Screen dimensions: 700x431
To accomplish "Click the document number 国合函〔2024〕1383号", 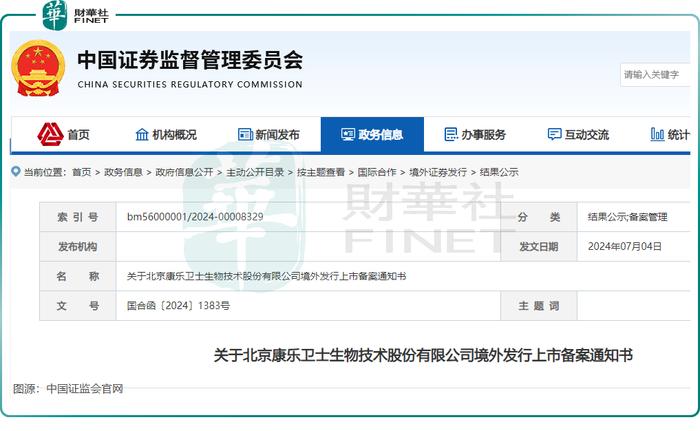I will tap(179, 305).
